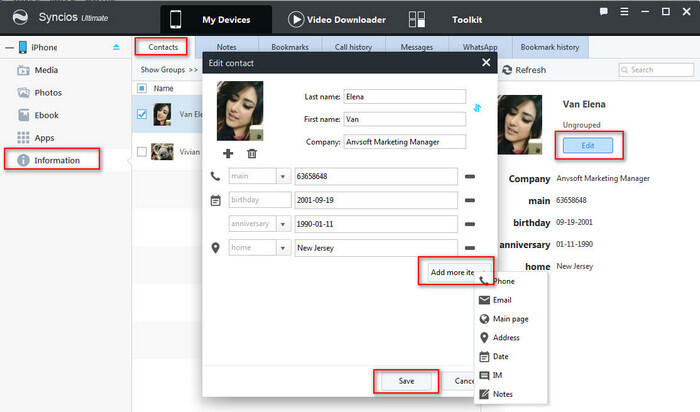Click the Company input field
This screenshot has height=412, width=700.
[404, 141]
